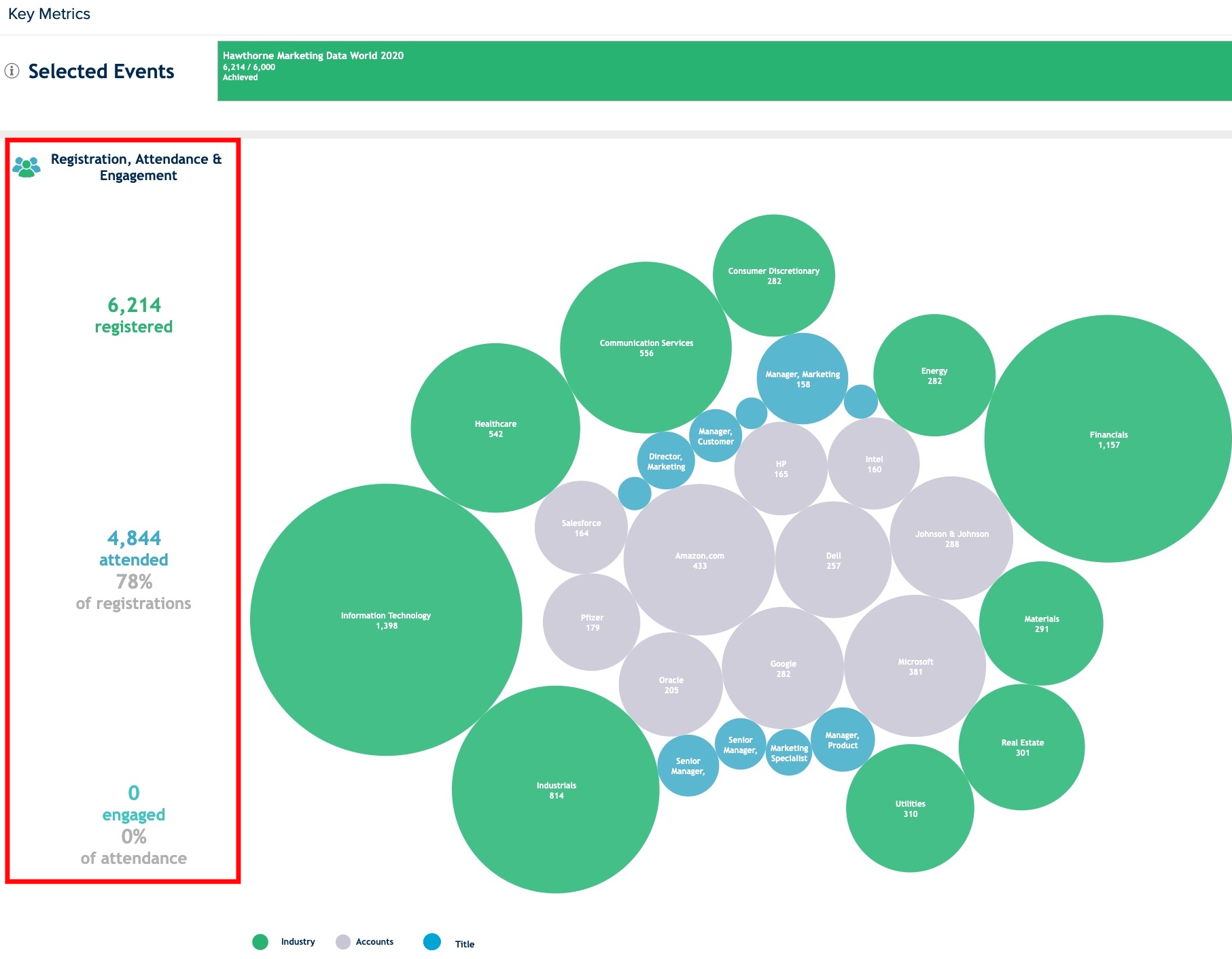1232x959 pixels.
Task: Click the 6,214 registered metric
Action: pyautogui.click(x=134, y=315)
